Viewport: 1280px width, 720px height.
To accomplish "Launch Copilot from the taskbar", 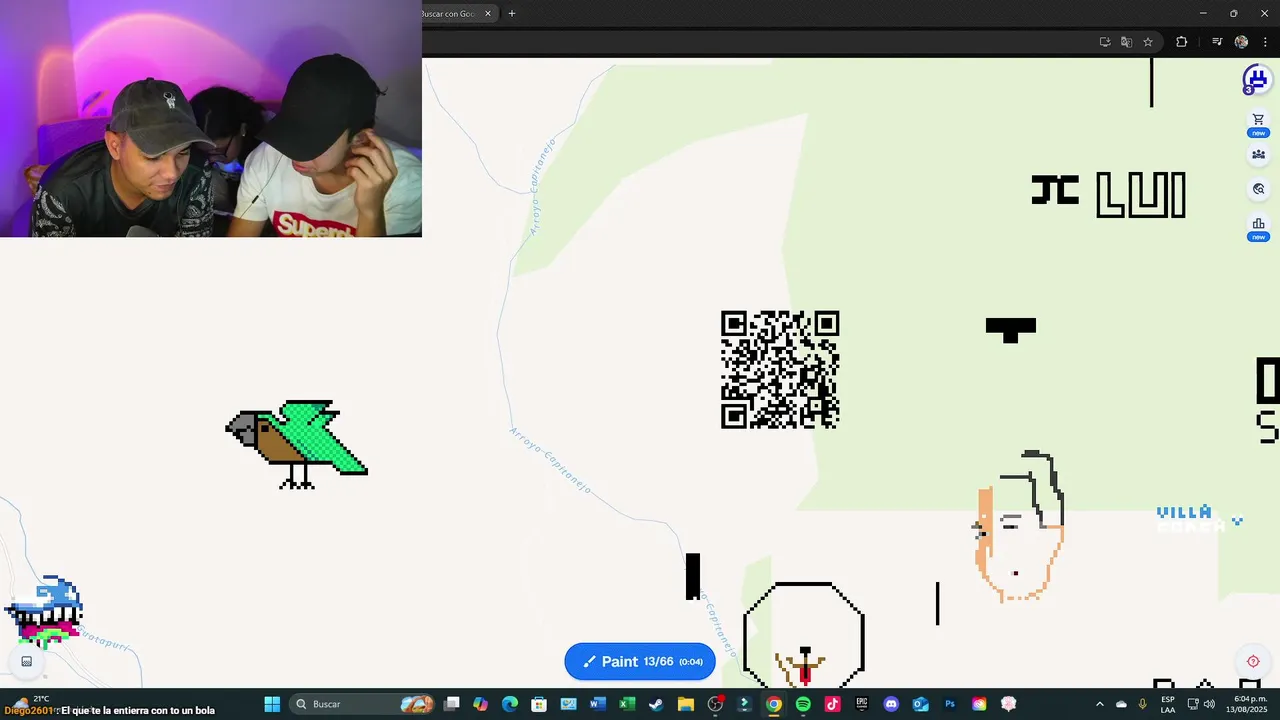I will (x=480, y=704).
